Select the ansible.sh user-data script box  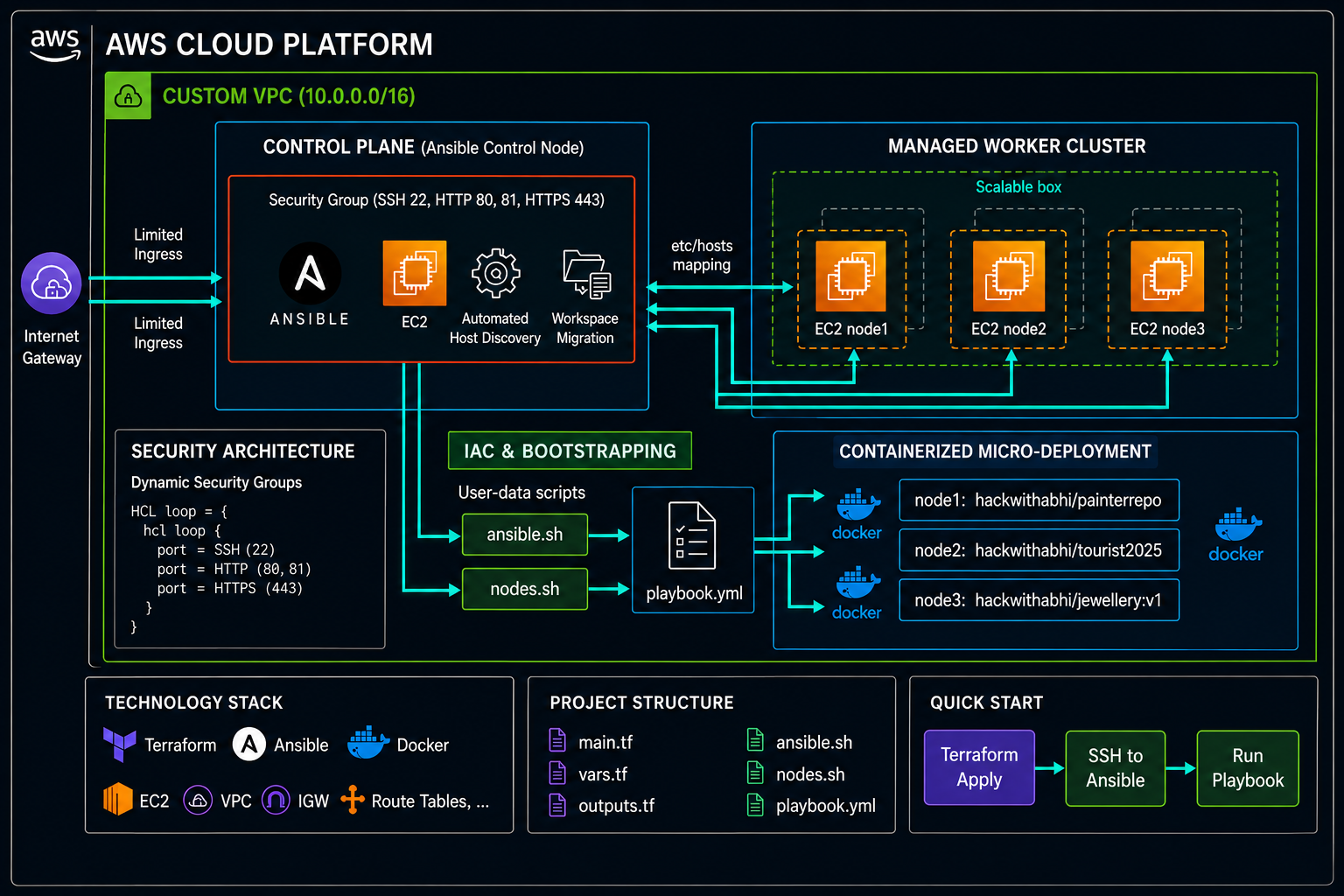(x=525, y=535)
